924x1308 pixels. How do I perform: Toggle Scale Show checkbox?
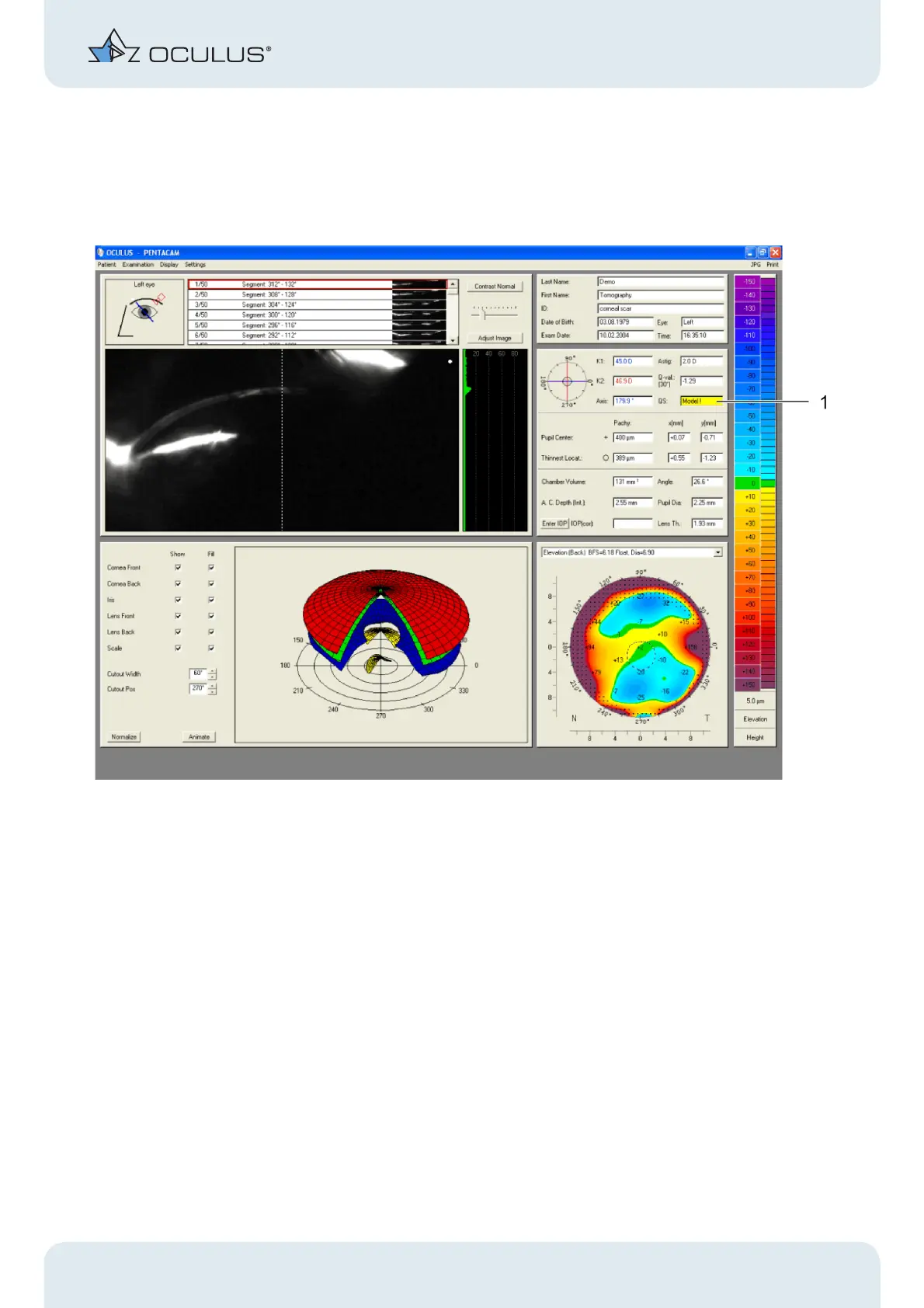(178, 648)
